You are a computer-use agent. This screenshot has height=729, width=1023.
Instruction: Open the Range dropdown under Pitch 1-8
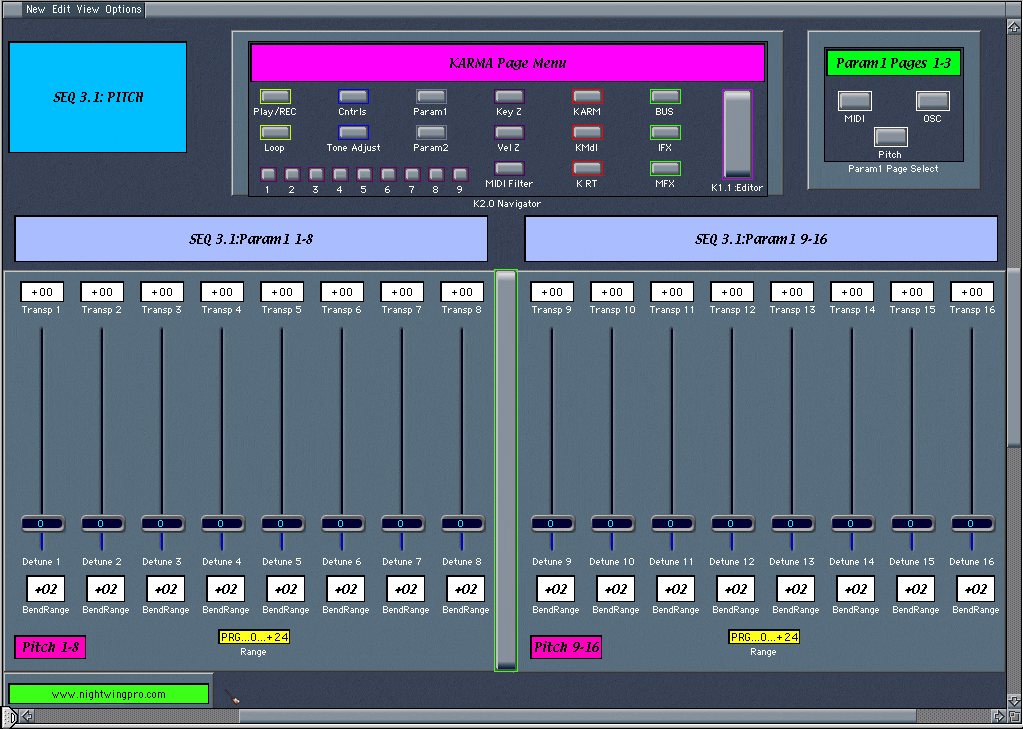[254, 637]
